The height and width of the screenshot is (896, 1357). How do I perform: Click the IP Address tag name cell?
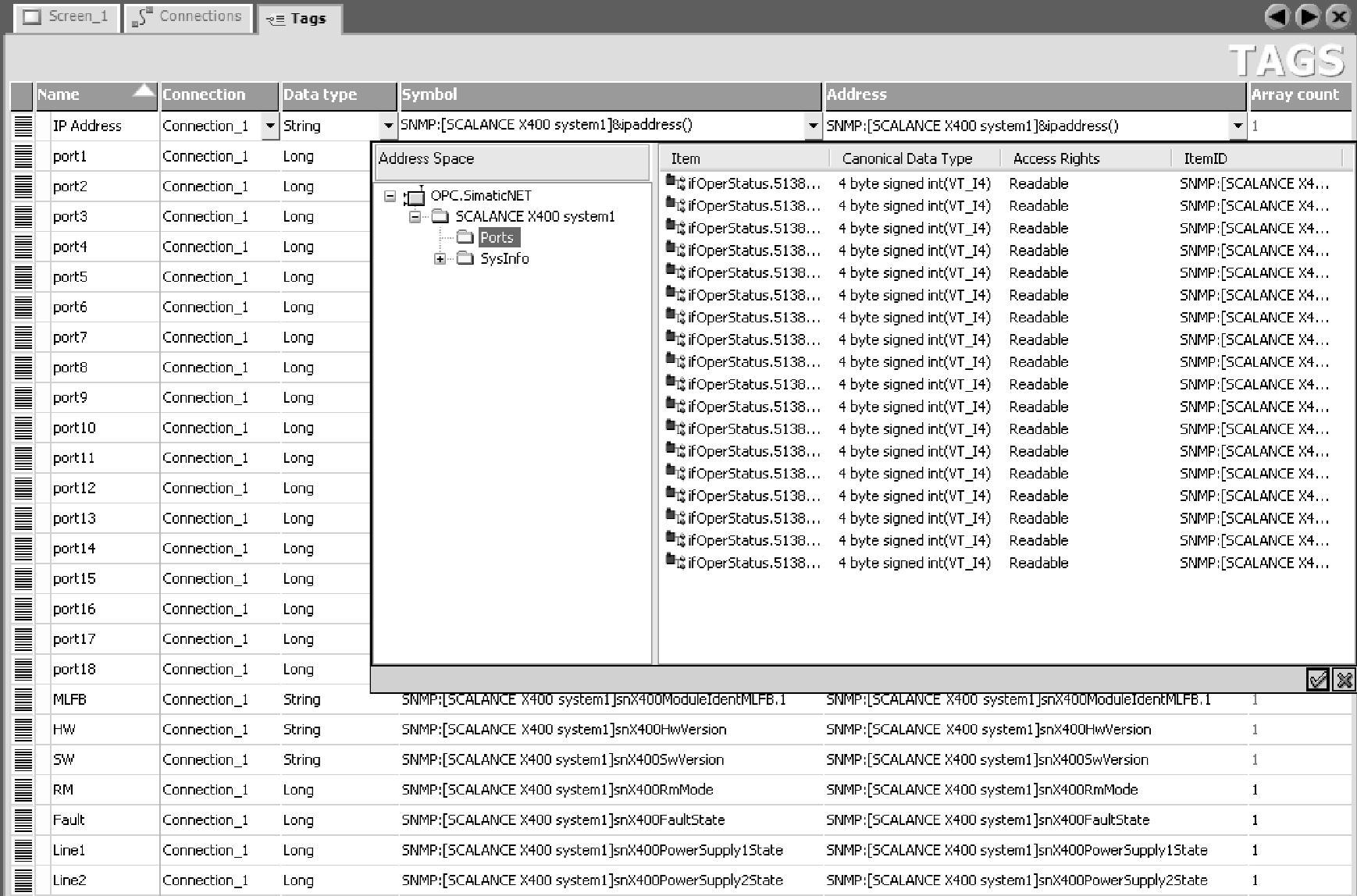104,126
